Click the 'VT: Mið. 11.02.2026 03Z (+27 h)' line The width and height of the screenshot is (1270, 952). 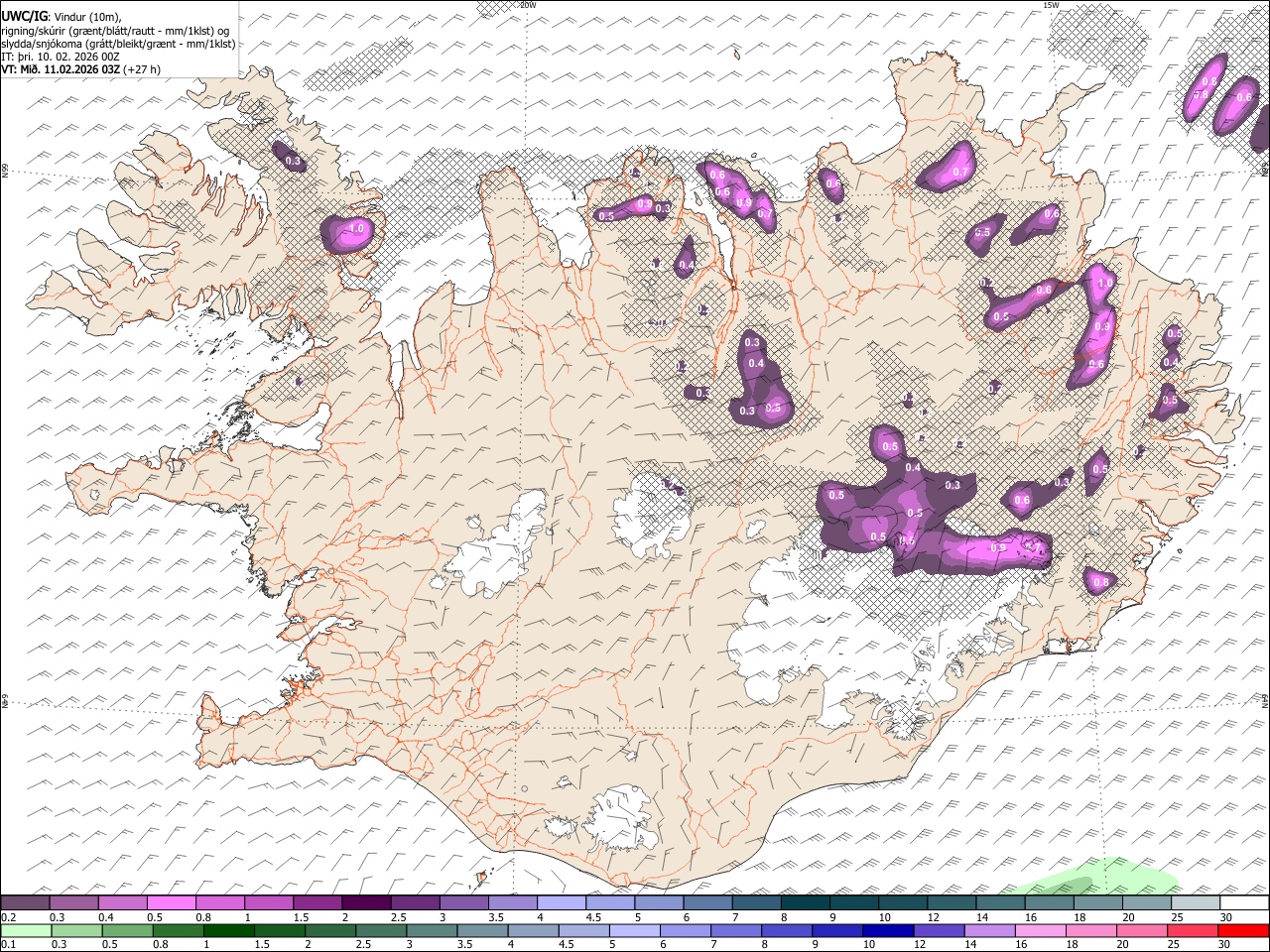point(80,69)
